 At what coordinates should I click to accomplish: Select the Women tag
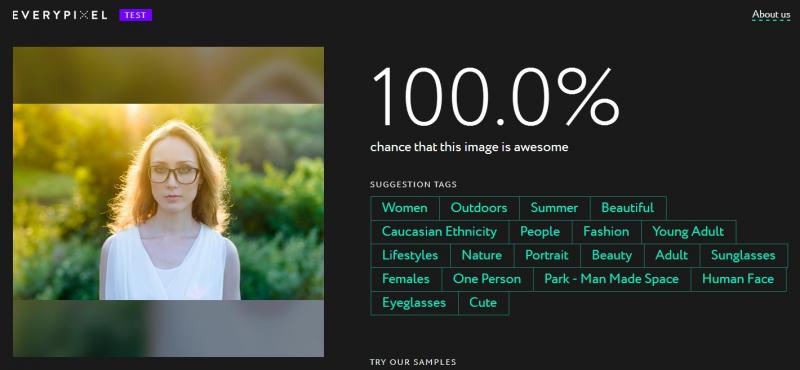click(x=405, y=208)
